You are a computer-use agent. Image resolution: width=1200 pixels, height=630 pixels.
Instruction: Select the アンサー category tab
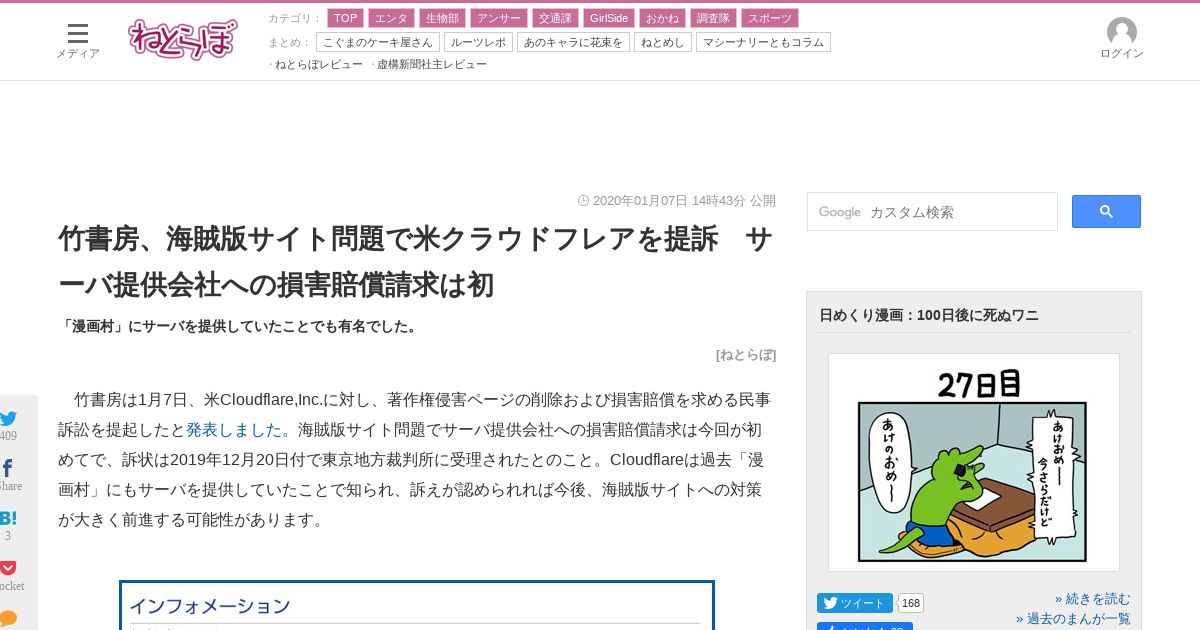499,18
